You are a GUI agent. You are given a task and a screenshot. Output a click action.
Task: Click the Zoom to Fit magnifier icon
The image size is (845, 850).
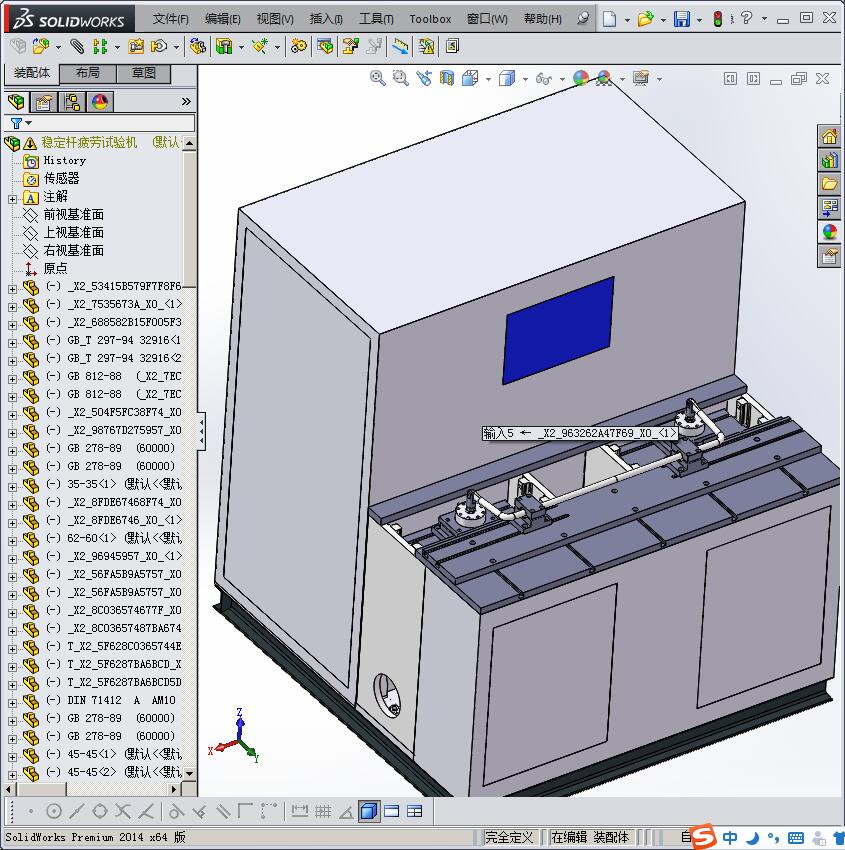[x=378, y=79]
